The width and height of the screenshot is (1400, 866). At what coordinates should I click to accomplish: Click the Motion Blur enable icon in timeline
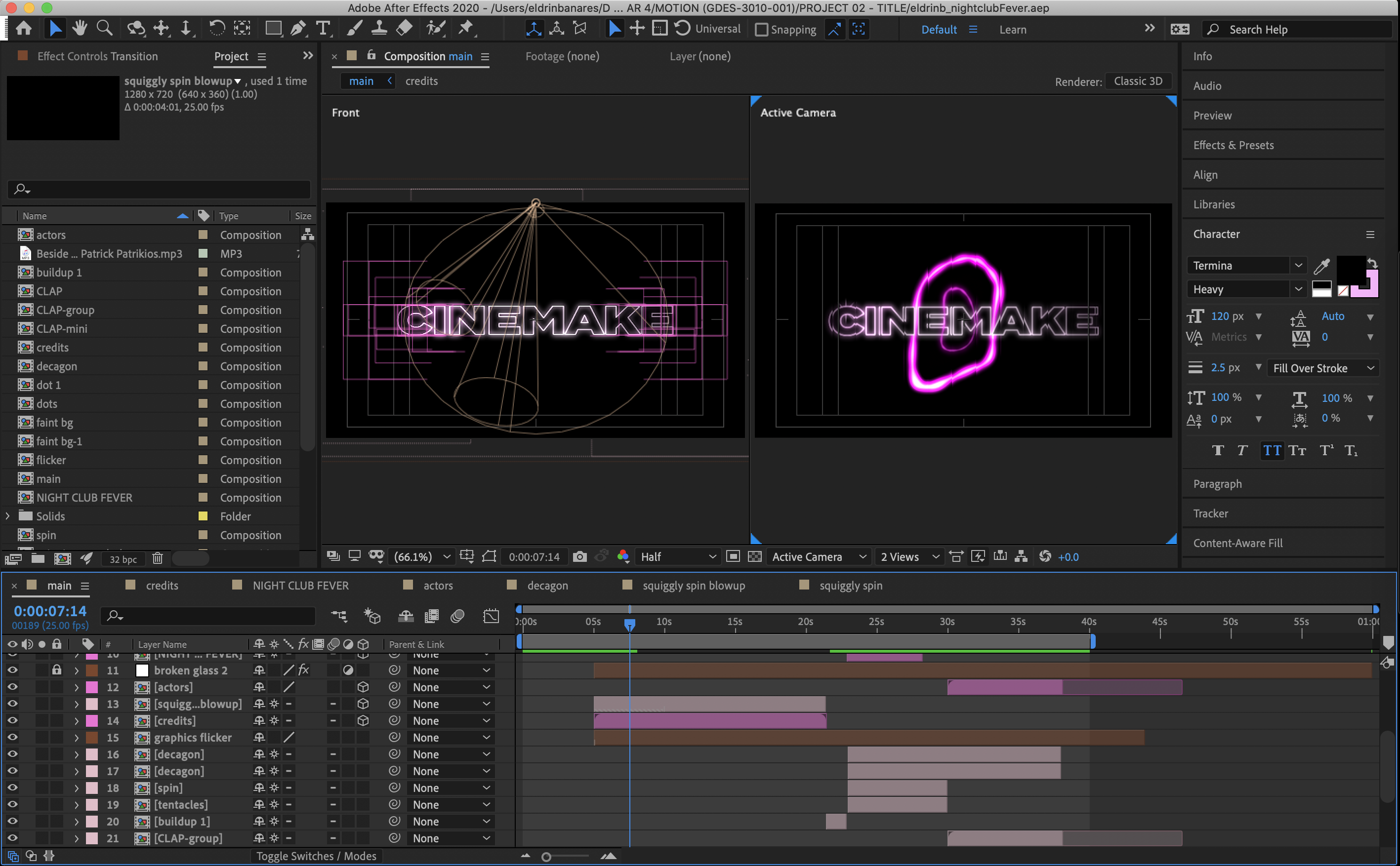tap(457, 616)
